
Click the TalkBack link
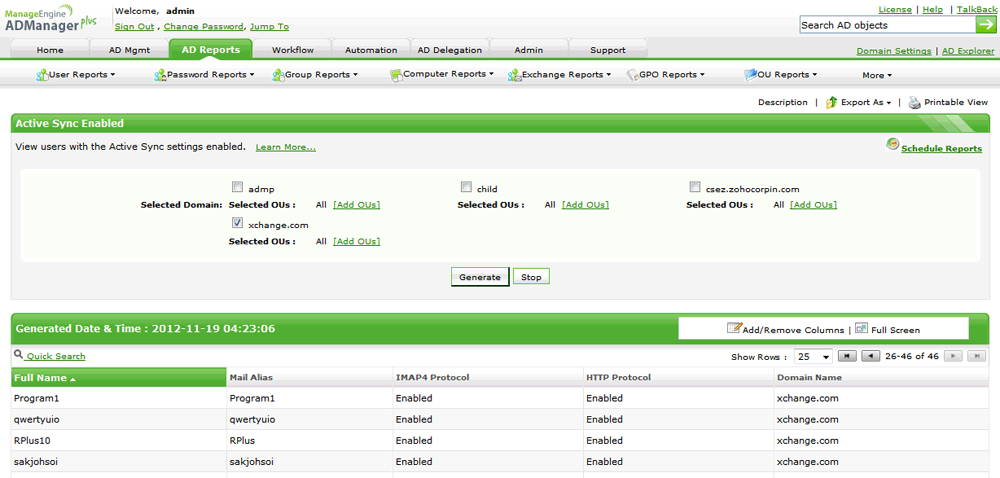[976, 10]
